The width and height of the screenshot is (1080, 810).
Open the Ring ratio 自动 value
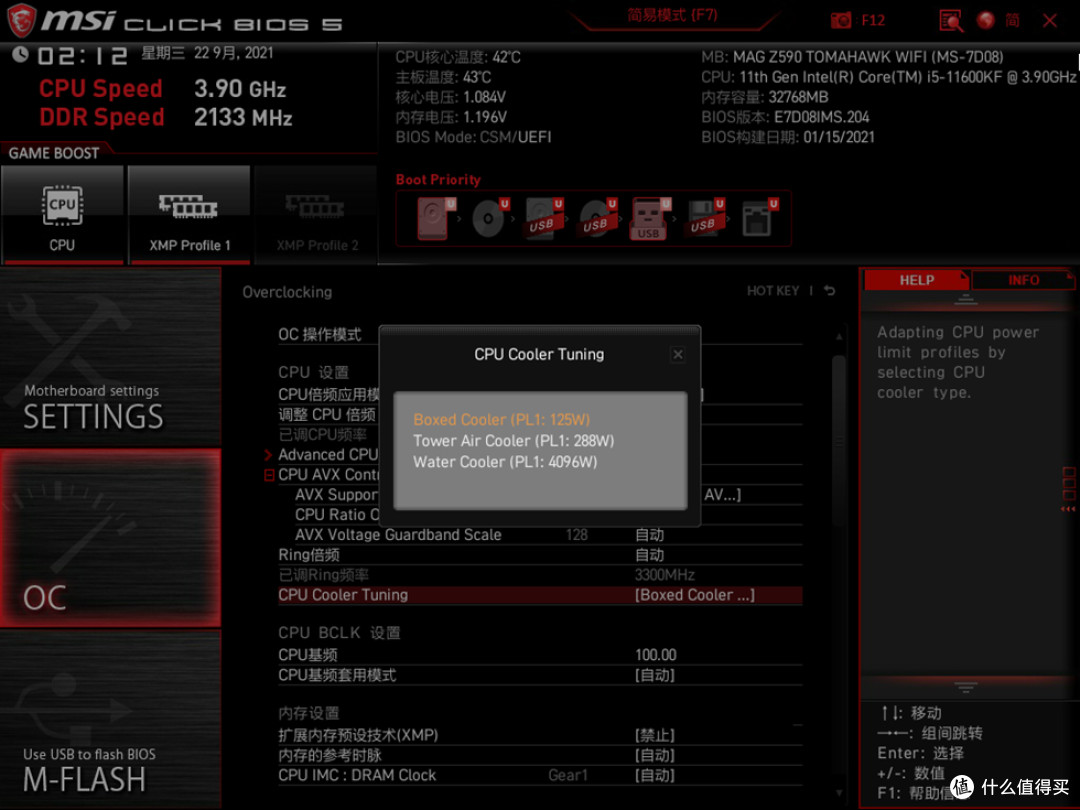(x=650, y=555)
